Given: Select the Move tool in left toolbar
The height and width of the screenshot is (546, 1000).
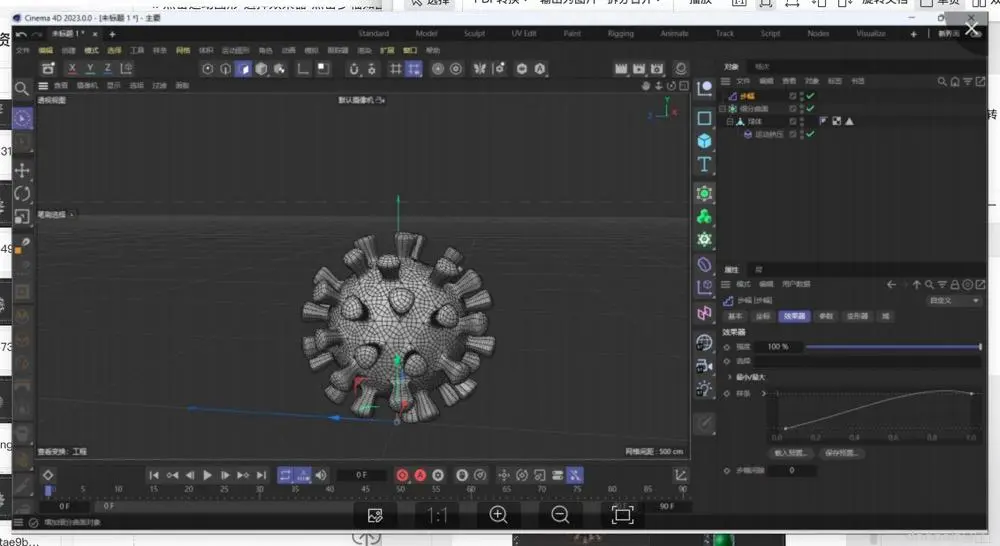Looking at the screenshot, I should (22, 170).
